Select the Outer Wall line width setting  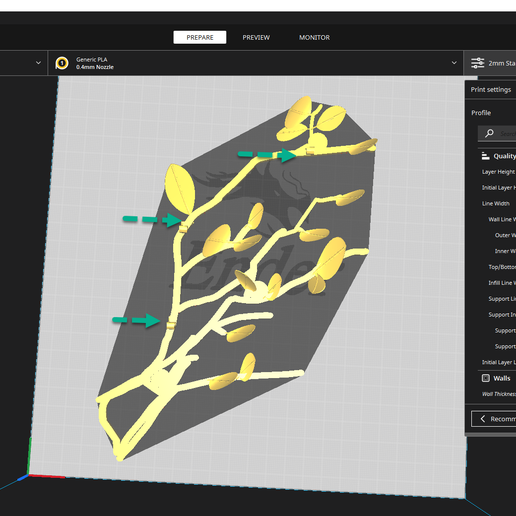click(x=505, y=235)
